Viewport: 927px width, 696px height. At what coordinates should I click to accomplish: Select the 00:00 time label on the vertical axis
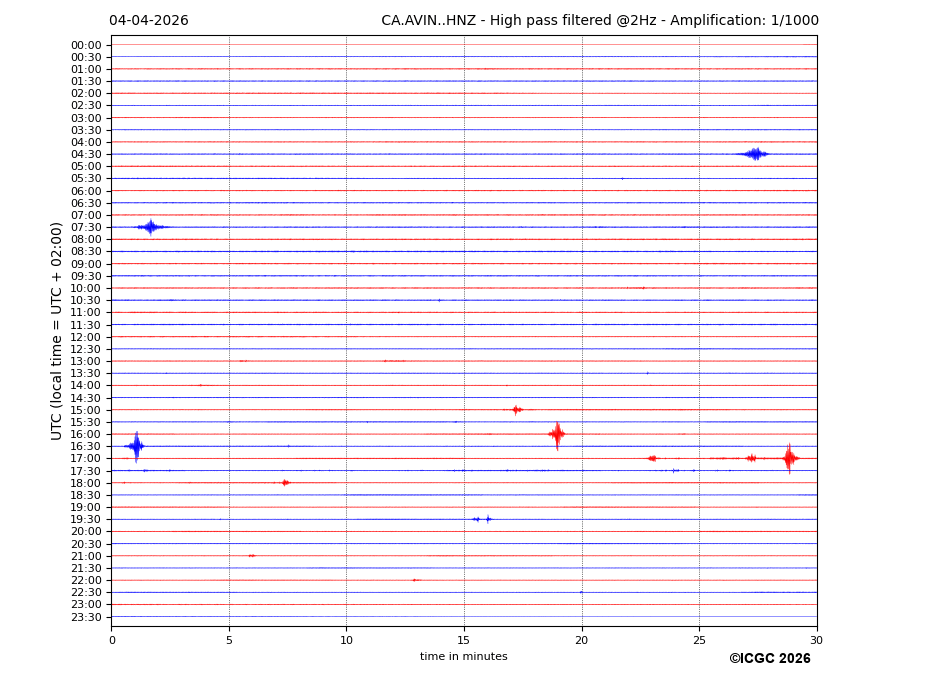pyautogui.click(x=86, y=45)
